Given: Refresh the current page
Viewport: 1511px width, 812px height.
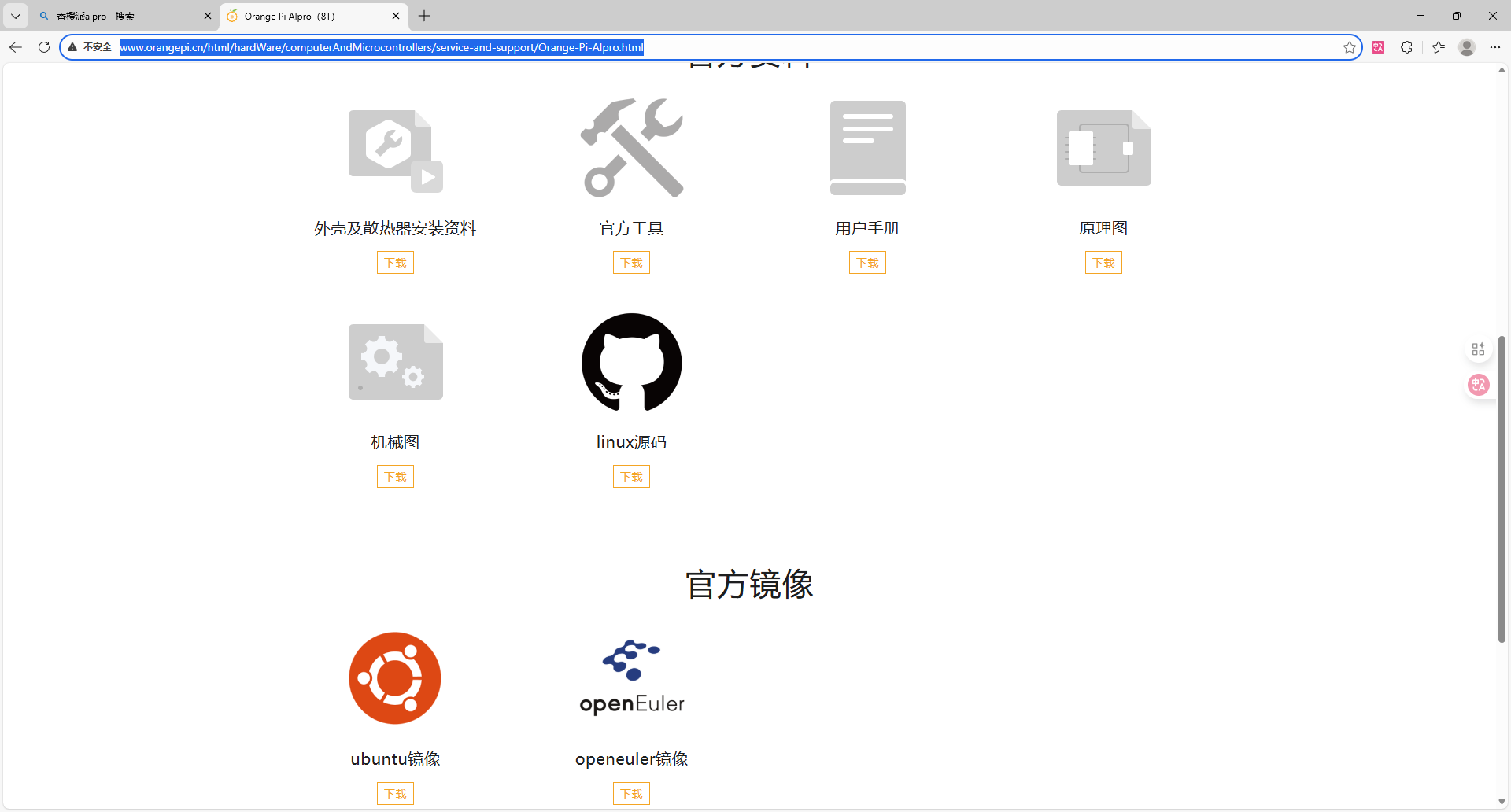Looking at the screenshot, I should 43,47.
